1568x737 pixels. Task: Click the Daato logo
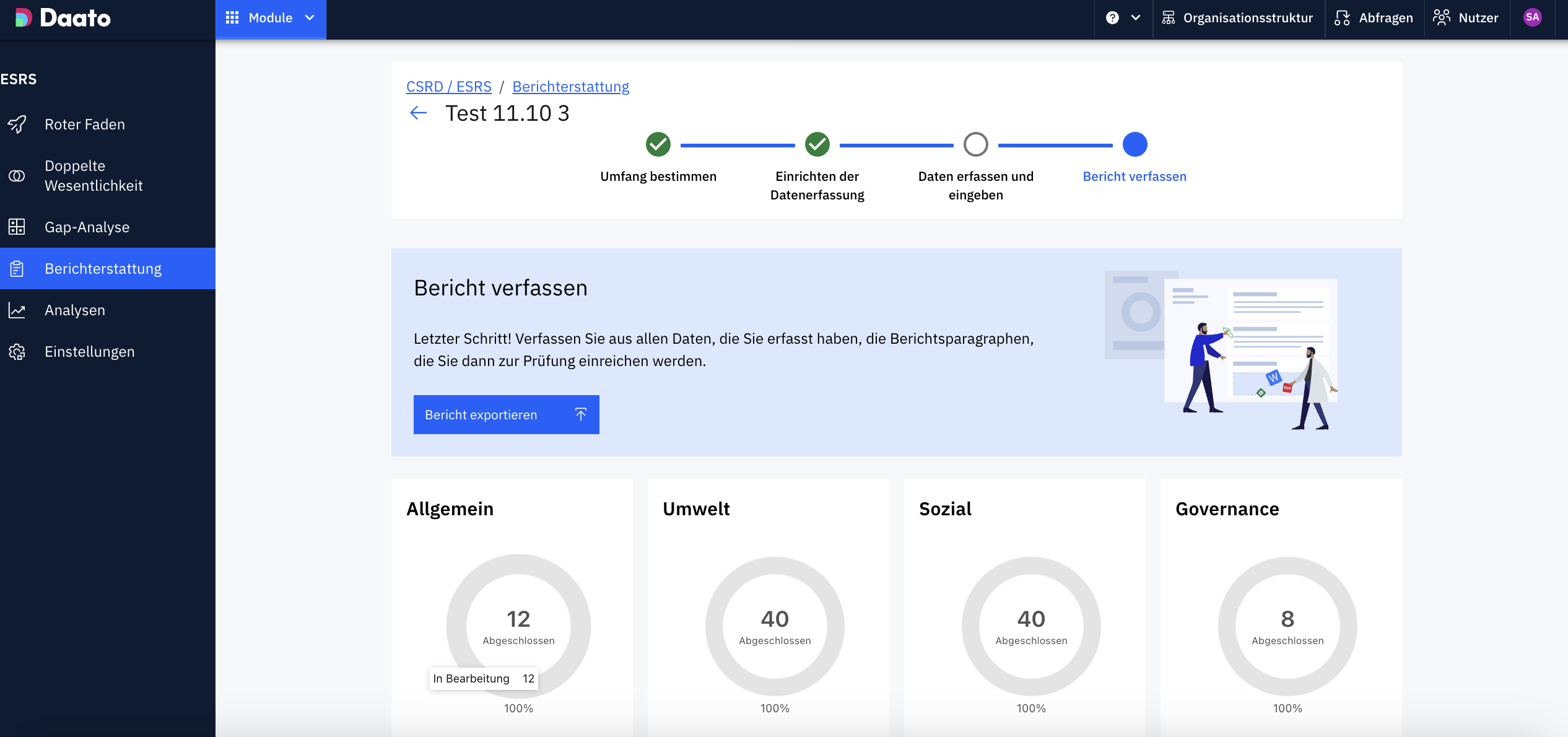(63, 18)
